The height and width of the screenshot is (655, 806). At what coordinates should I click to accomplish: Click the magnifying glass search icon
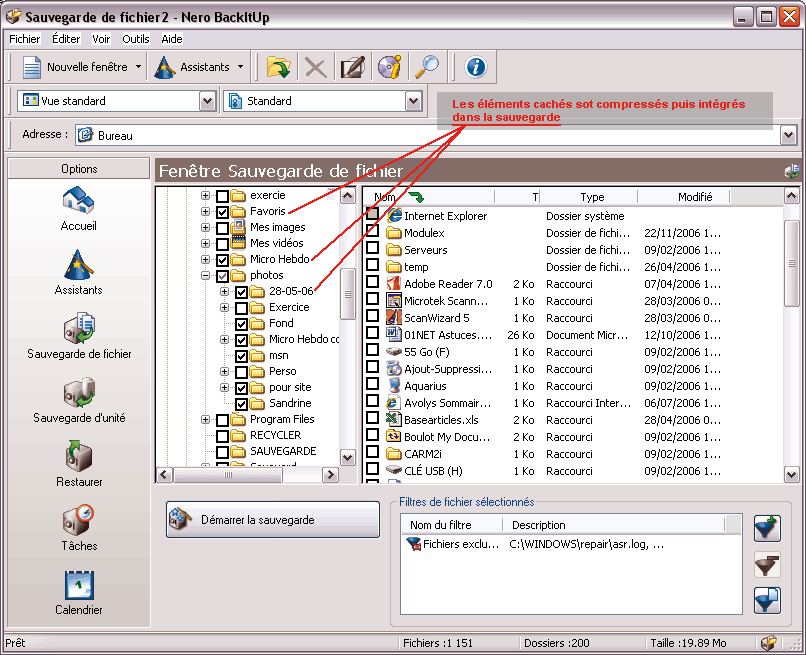click(427, 67)
